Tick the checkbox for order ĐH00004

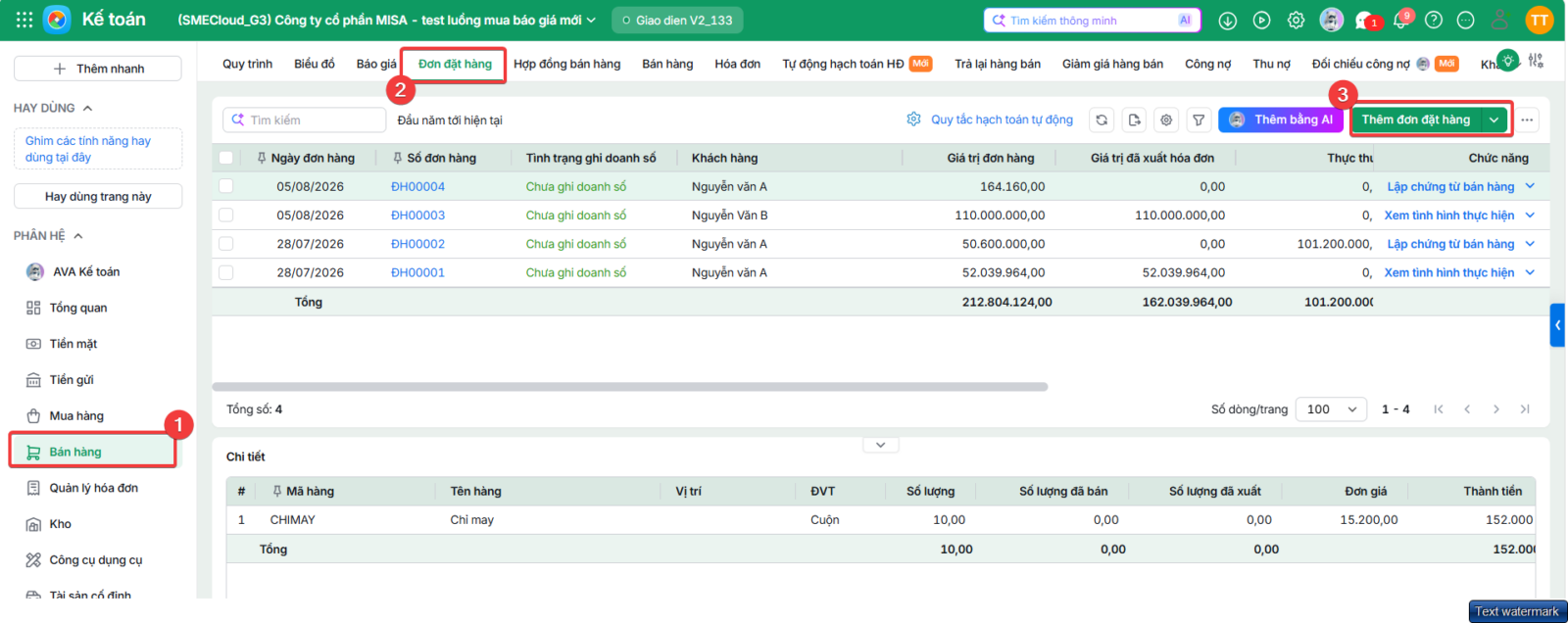click(x=226, y=186)
